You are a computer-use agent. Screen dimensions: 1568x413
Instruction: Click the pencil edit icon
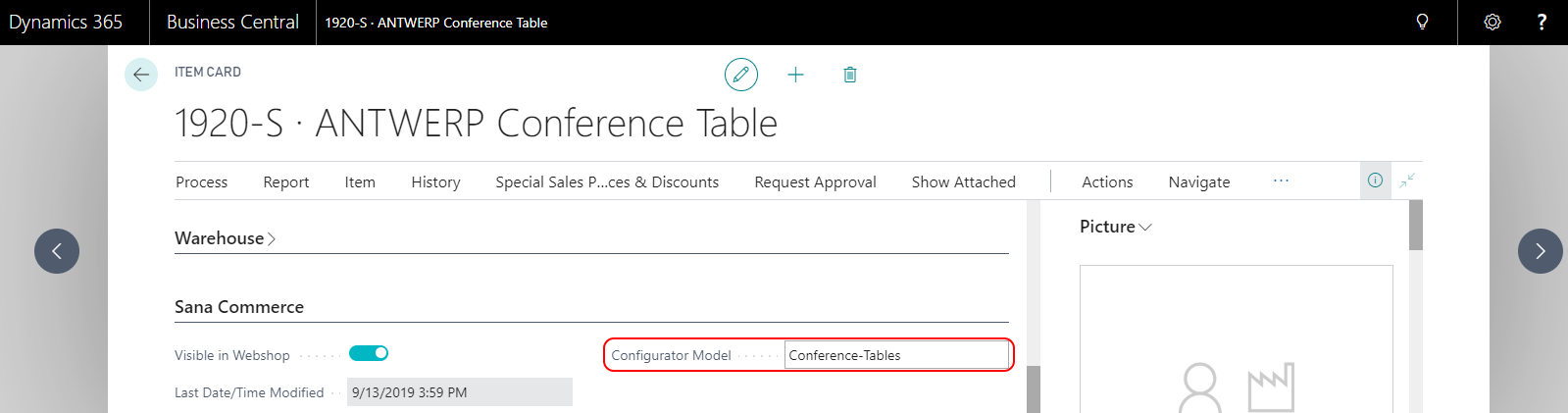[741, 75]
